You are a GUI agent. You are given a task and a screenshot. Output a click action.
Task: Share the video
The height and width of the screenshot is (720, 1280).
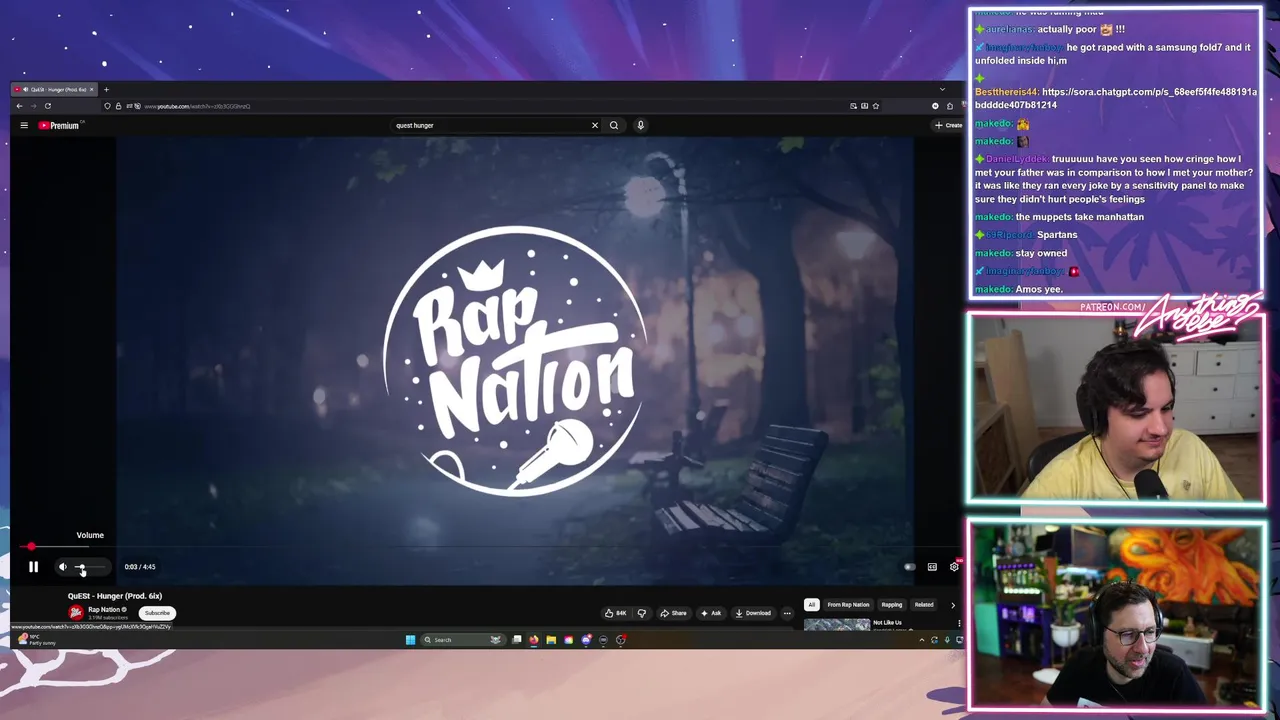pyautogui.click(x=673, y=613)
